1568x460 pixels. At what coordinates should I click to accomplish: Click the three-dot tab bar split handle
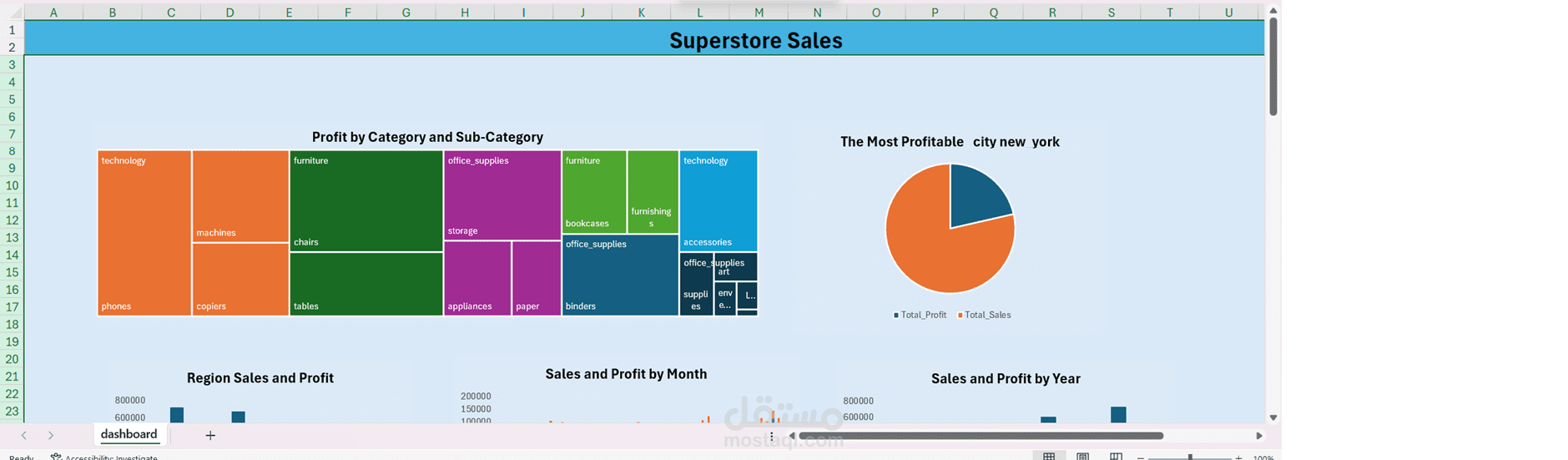(771, 436)
